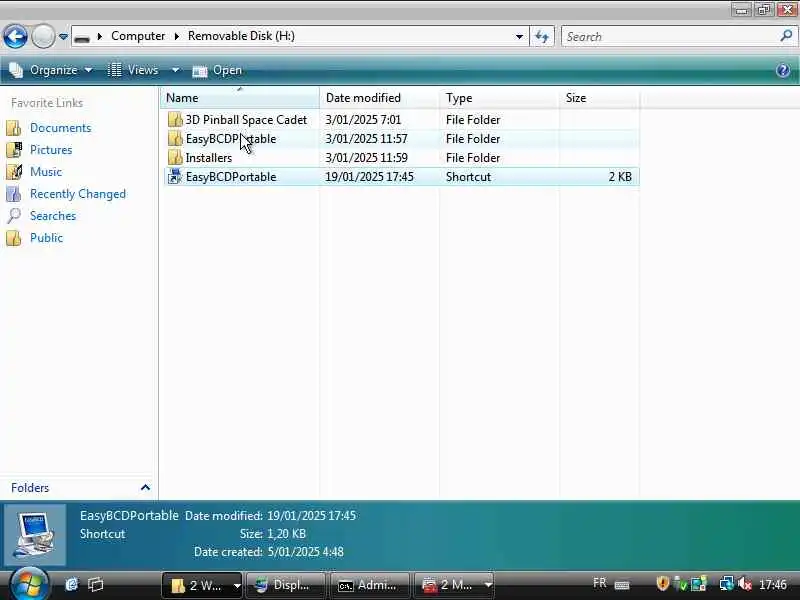This screenshot has width=800, height=600.
Task: Switch to Displ... taskbar window
Action: click(x=285, y=585)
